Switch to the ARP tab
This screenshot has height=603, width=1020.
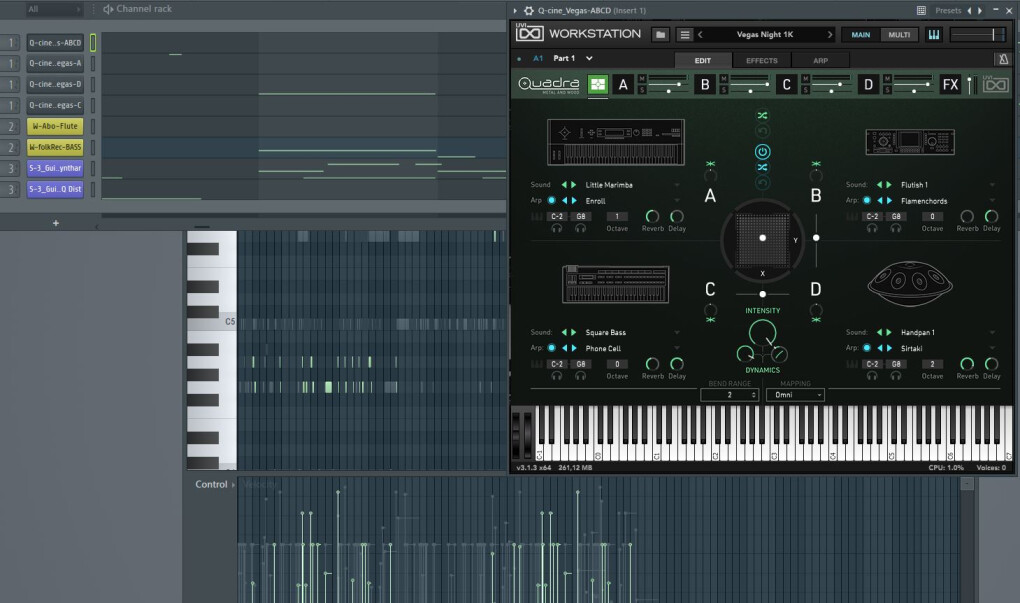click(820, 60)
